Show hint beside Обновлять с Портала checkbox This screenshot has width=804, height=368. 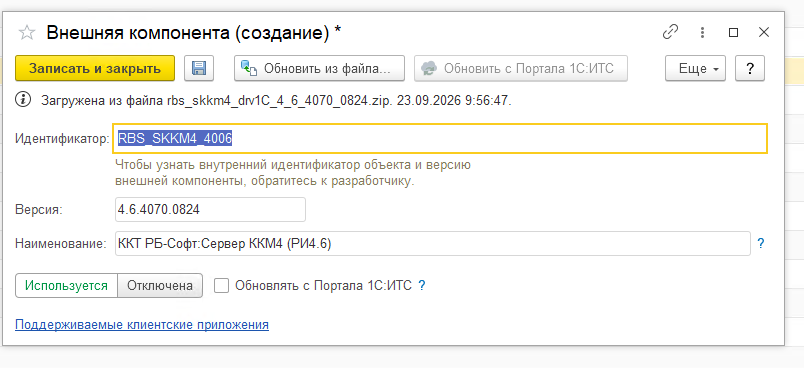[x=422, y=285]
